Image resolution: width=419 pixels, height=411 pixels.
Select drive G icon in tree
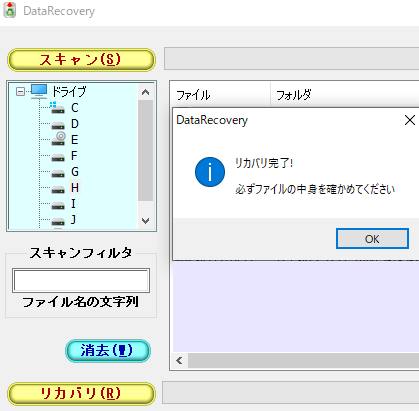[58, 174]
